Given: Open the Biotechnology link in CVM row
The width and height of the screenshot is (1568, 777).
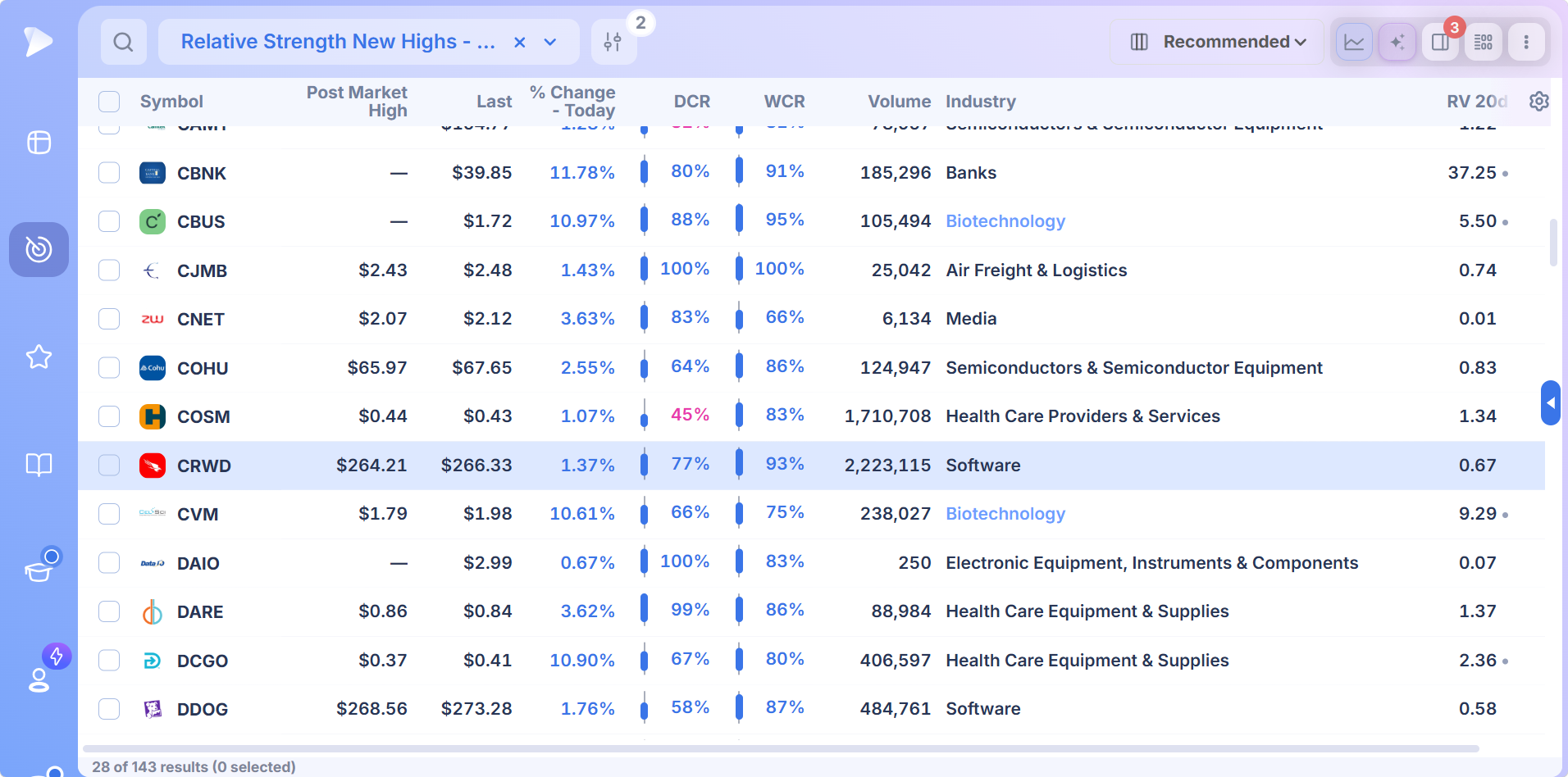Looking at the screenshot, I should [x=1005, y=514].
